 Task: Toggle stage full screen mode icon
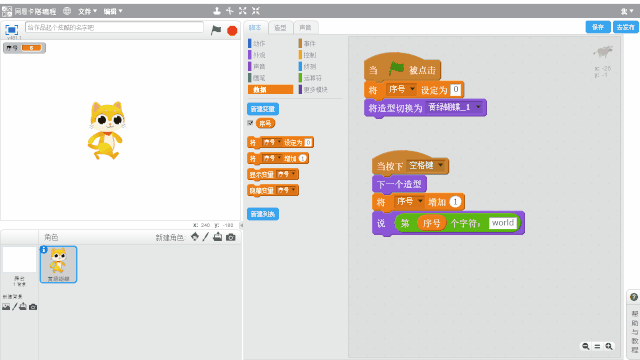pos(11,30)
